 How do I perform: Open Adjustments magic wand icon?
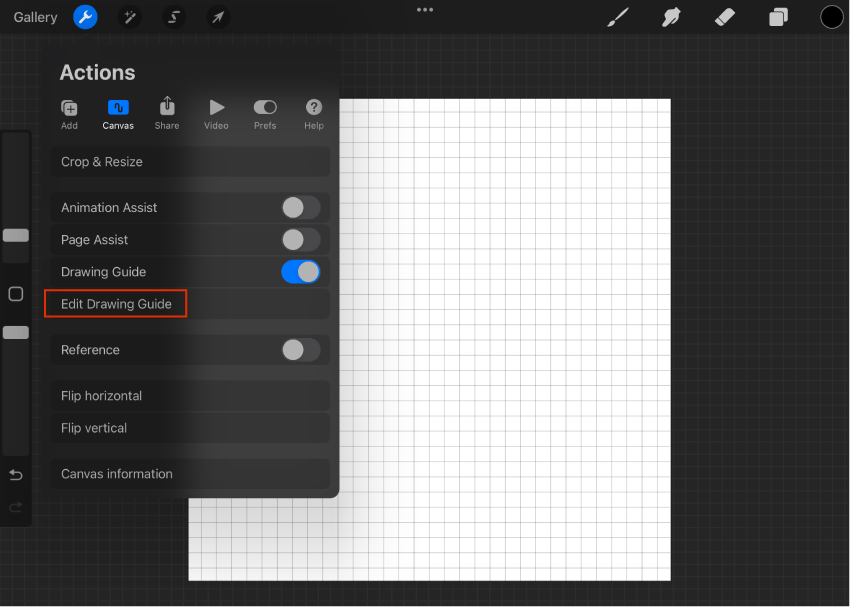(130, 17)
